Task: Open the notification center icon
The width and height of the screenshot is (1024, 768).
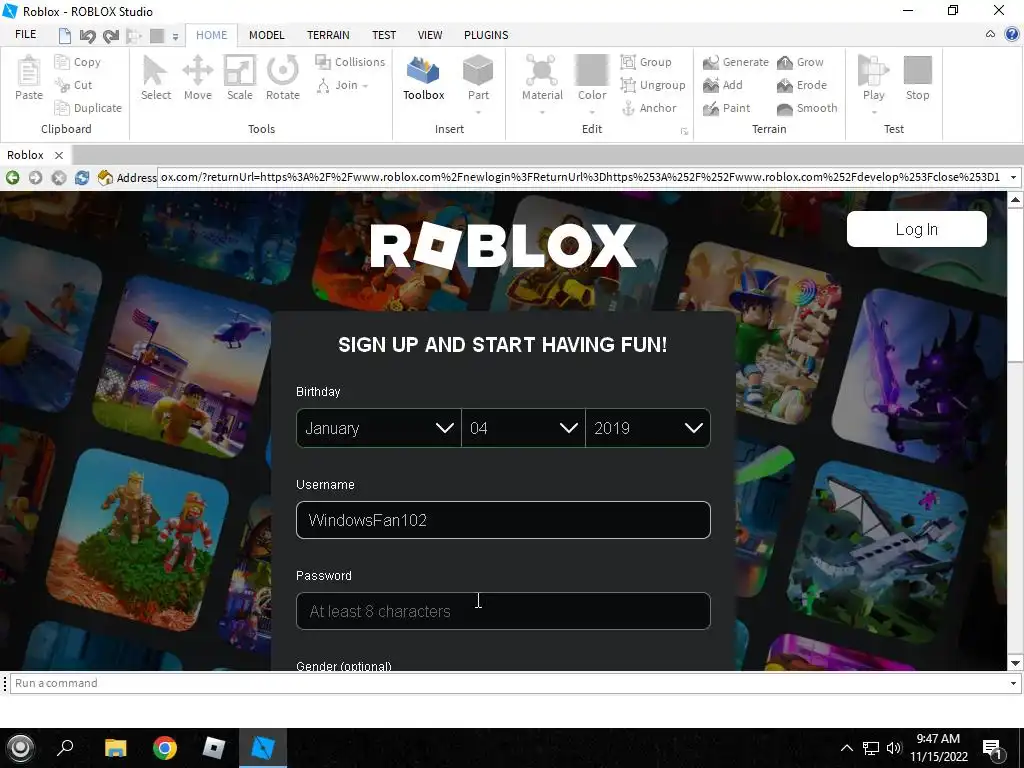Action: pyautogui.click(x=993, y=748)
